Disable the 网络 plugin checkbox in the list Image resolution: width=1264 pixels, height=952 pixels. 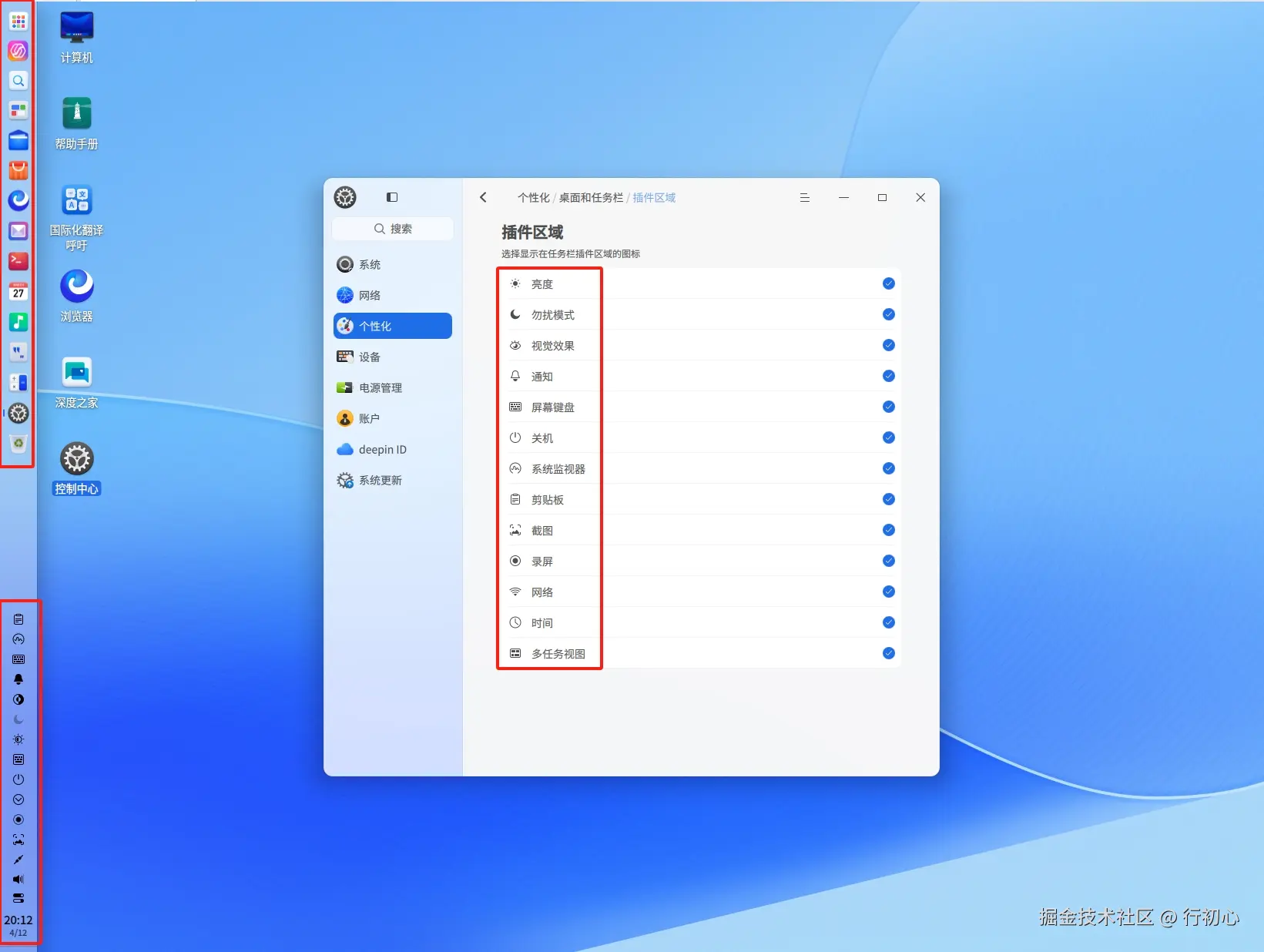889,592
